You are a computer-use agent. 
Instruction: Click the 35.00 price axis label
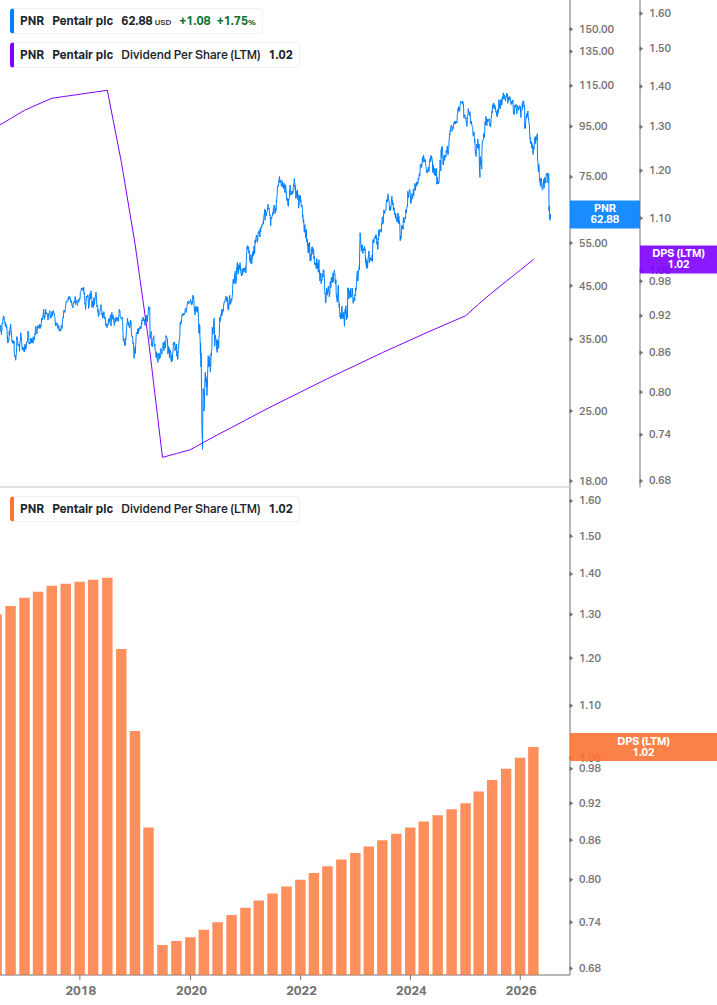click(x=593, y=339)
